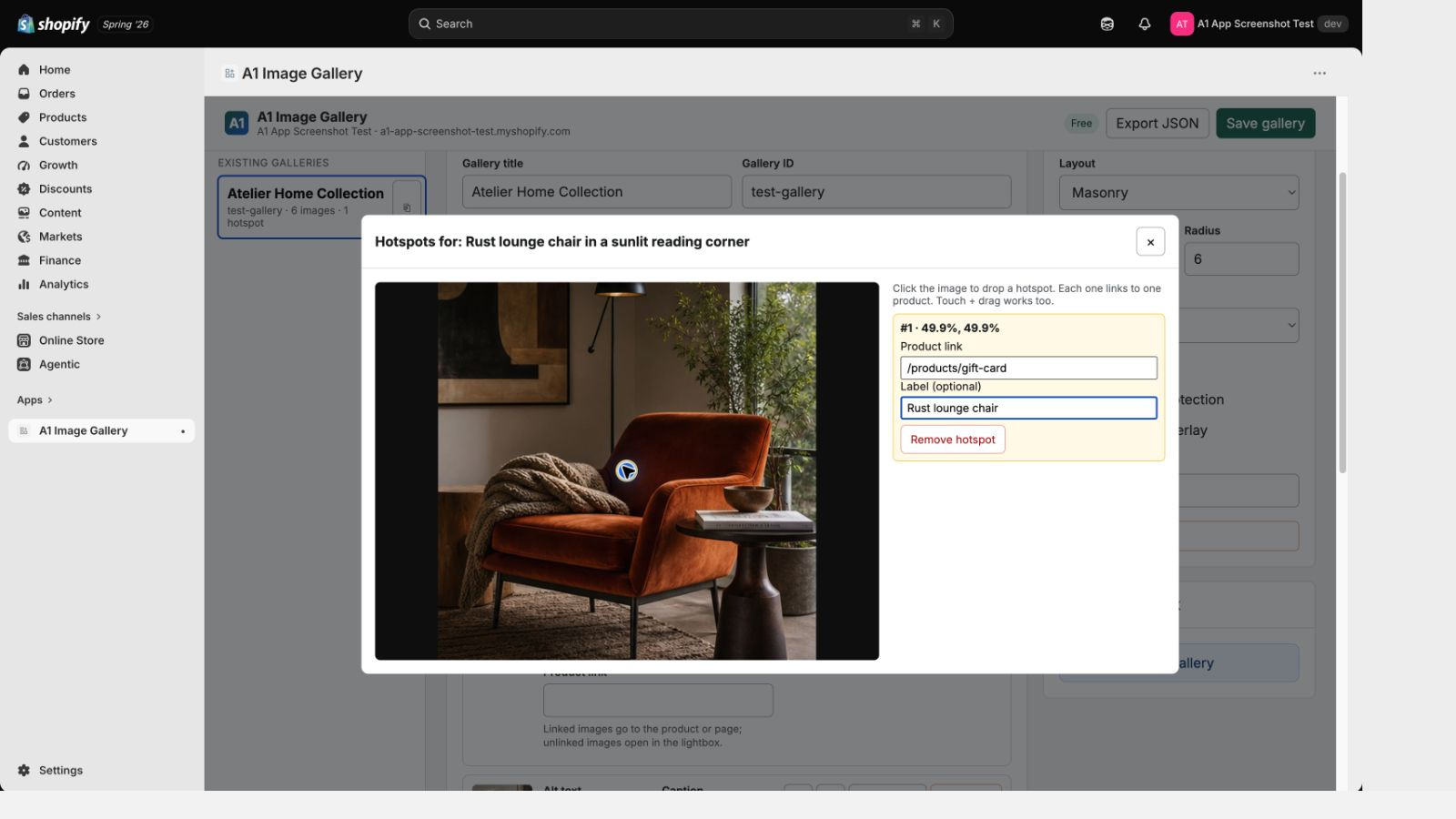Click the Online Store icon
The width and height of the screenshot is (1456, 819).
click(x=24, y=340)
